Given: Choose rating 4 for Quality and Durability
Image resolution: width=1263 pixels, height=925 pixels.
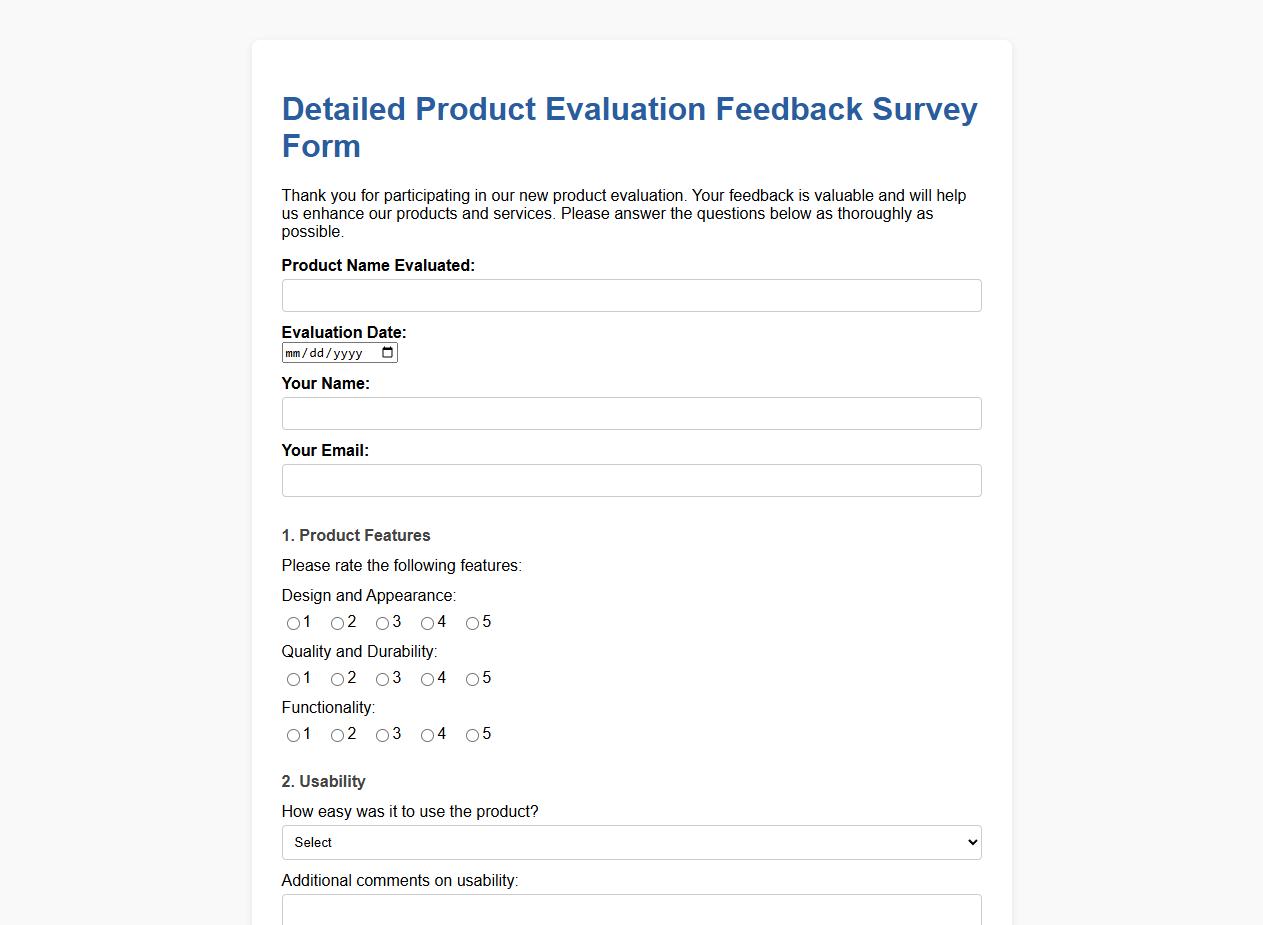Looking at the screenshot, I should (425, 679).
